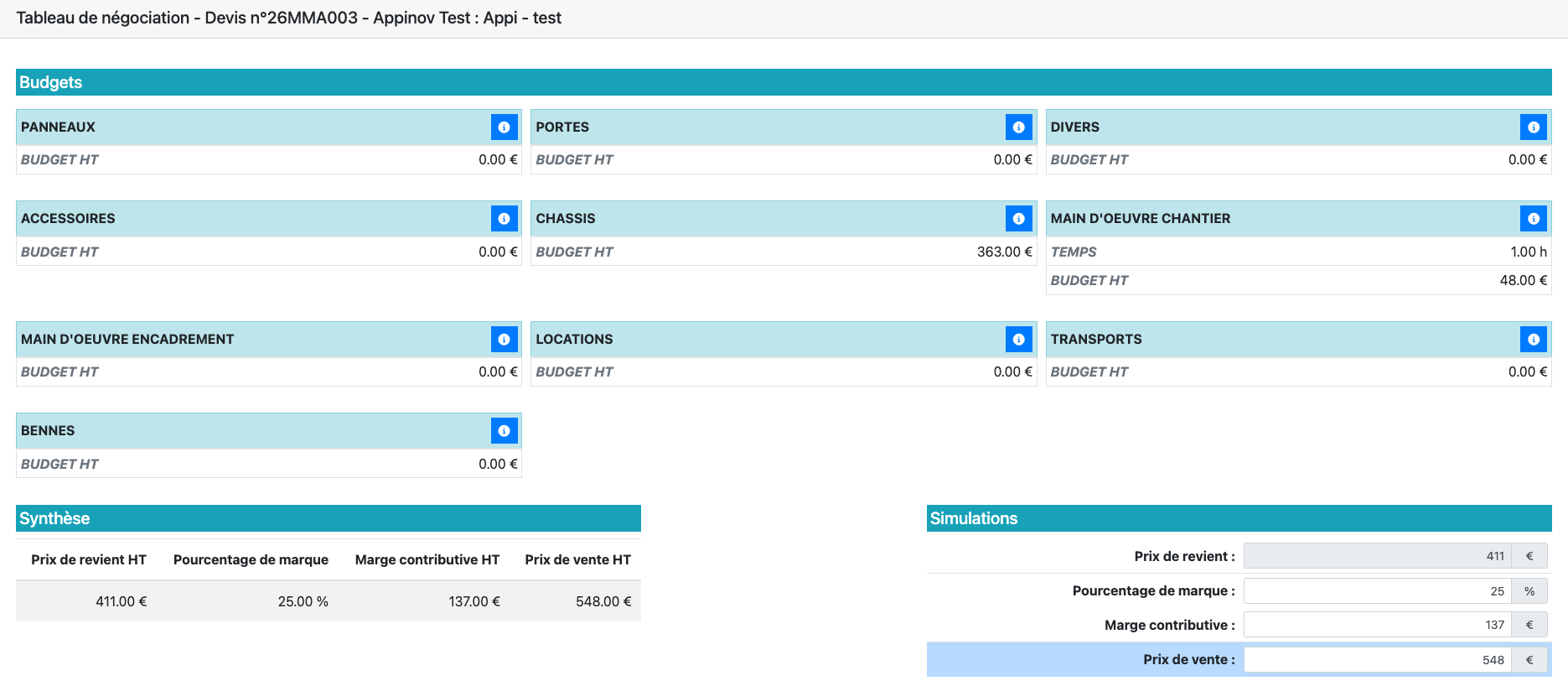Click info icon for MAIN D'OEUVRE CHANTIER
Viewport: 1568px width, 686px height.
pos(1533,219)
